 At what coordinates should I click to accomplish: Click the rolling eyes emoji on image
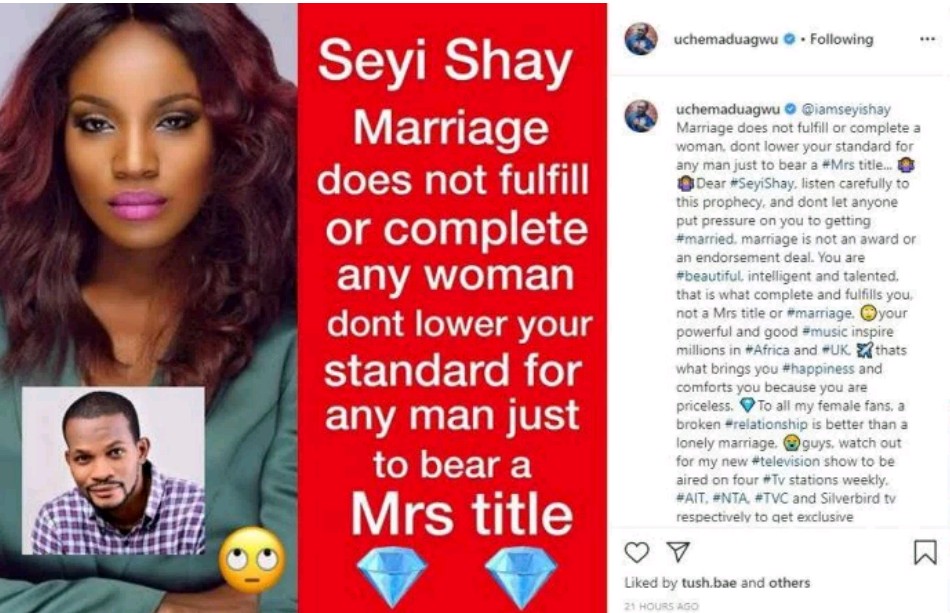coord(252,561)
